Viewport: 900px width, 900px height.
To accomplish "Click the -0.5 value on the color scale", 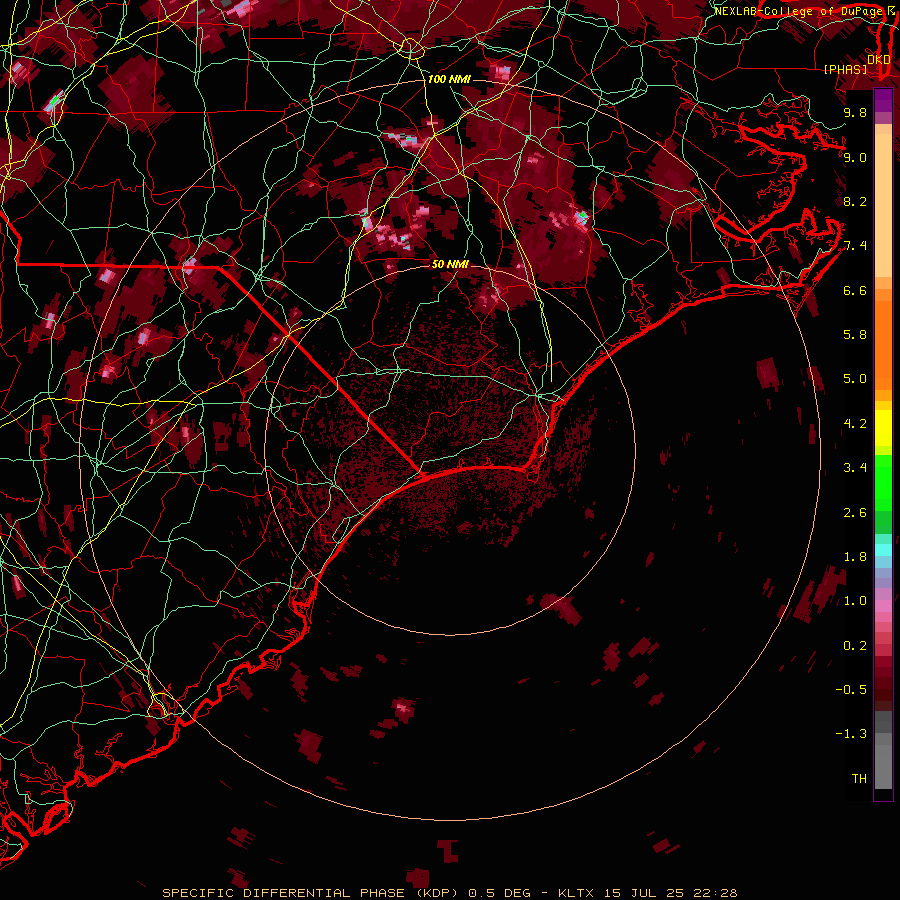I will tap(851, 690).
